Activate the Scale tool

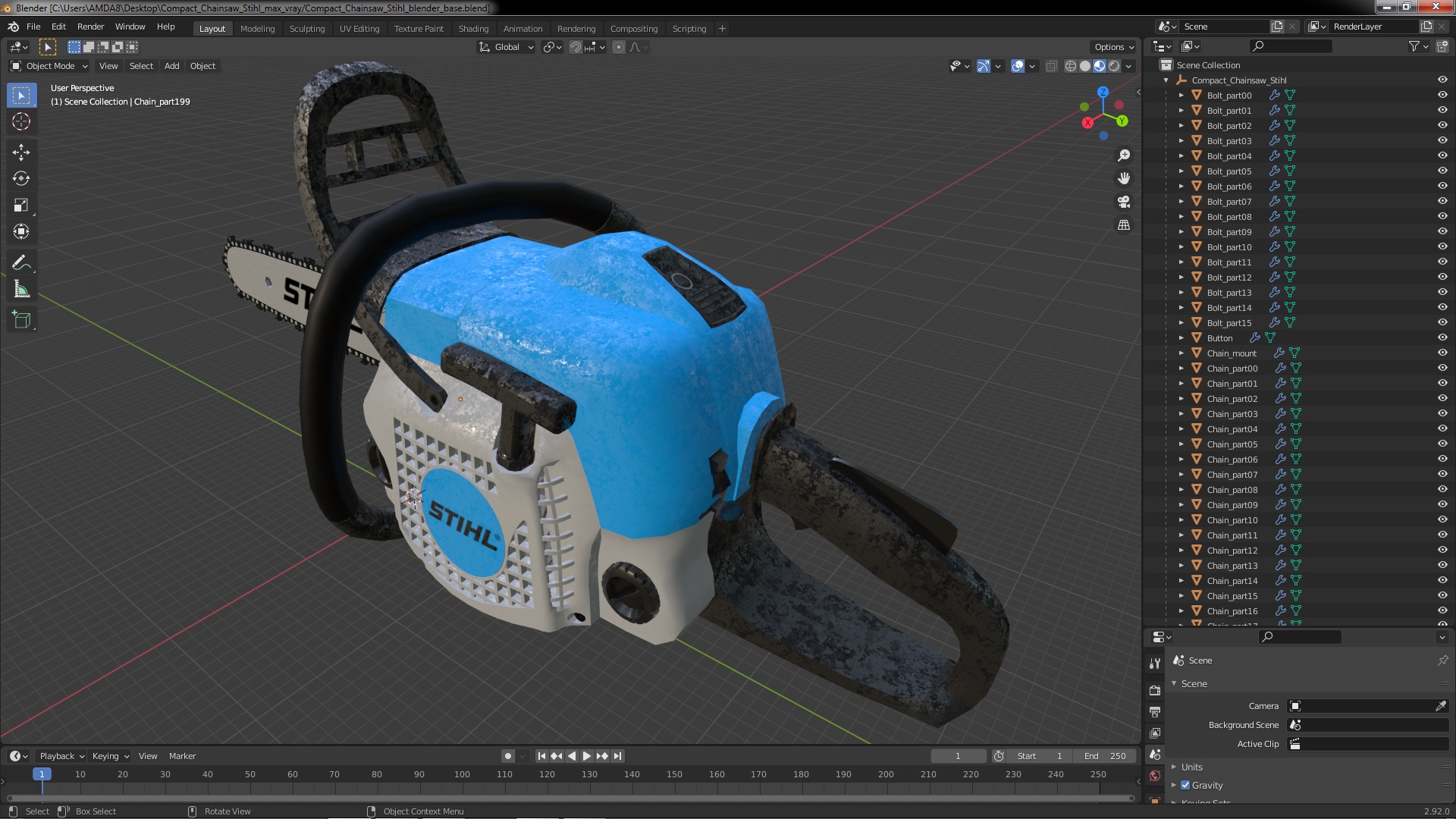tap(21, 206)
